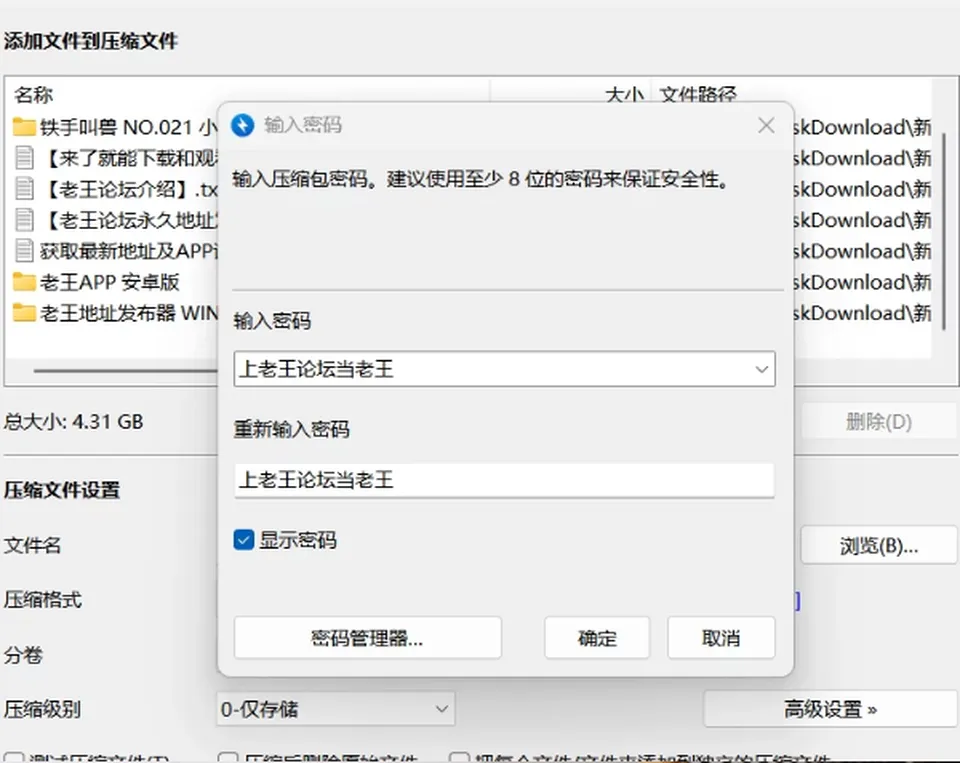Select the file icon next to 【老王论坛永久地址

coord(24,220)
